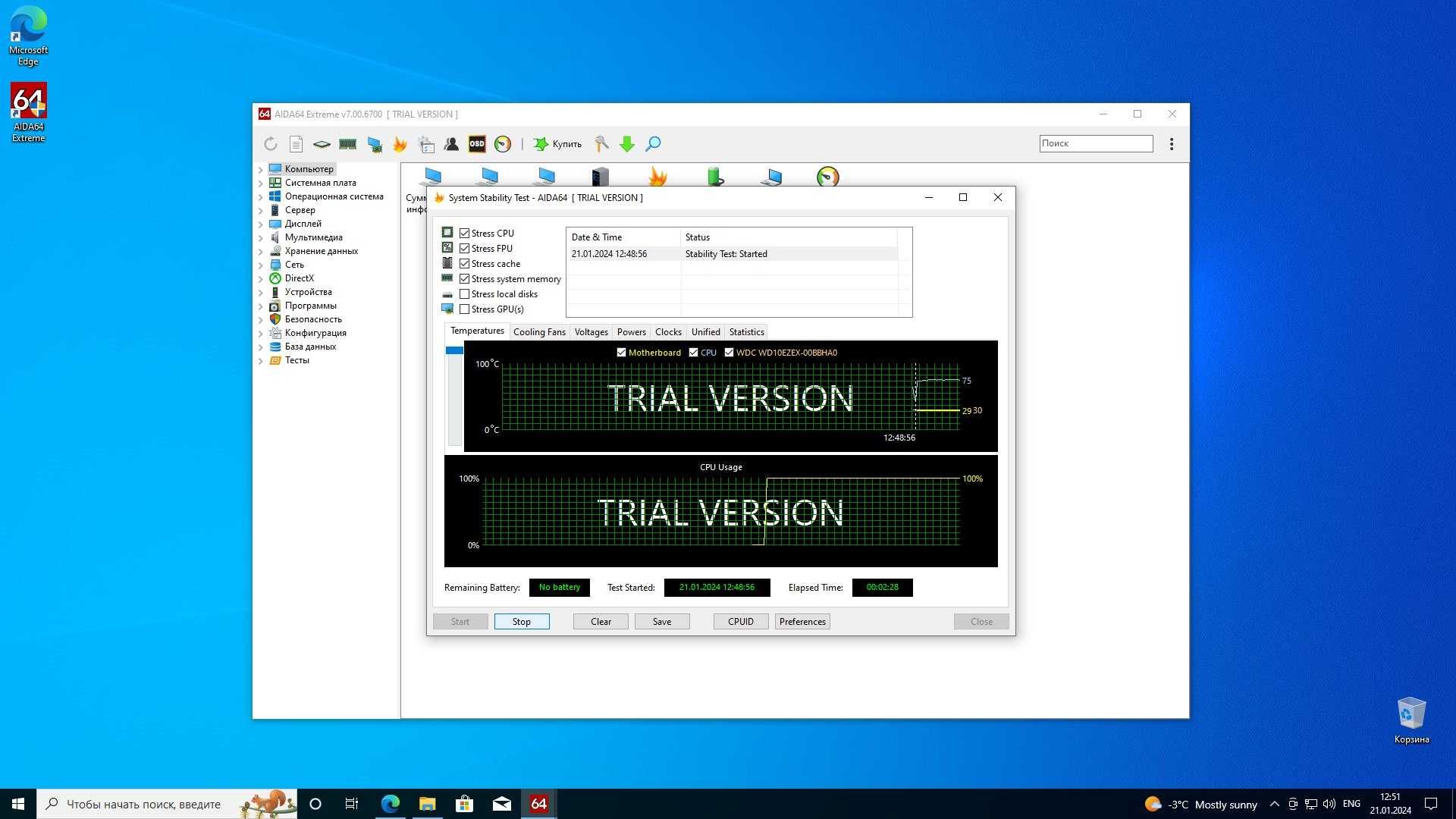Click the Clear button
1456x819 pixels.
[x=601, y=622]
